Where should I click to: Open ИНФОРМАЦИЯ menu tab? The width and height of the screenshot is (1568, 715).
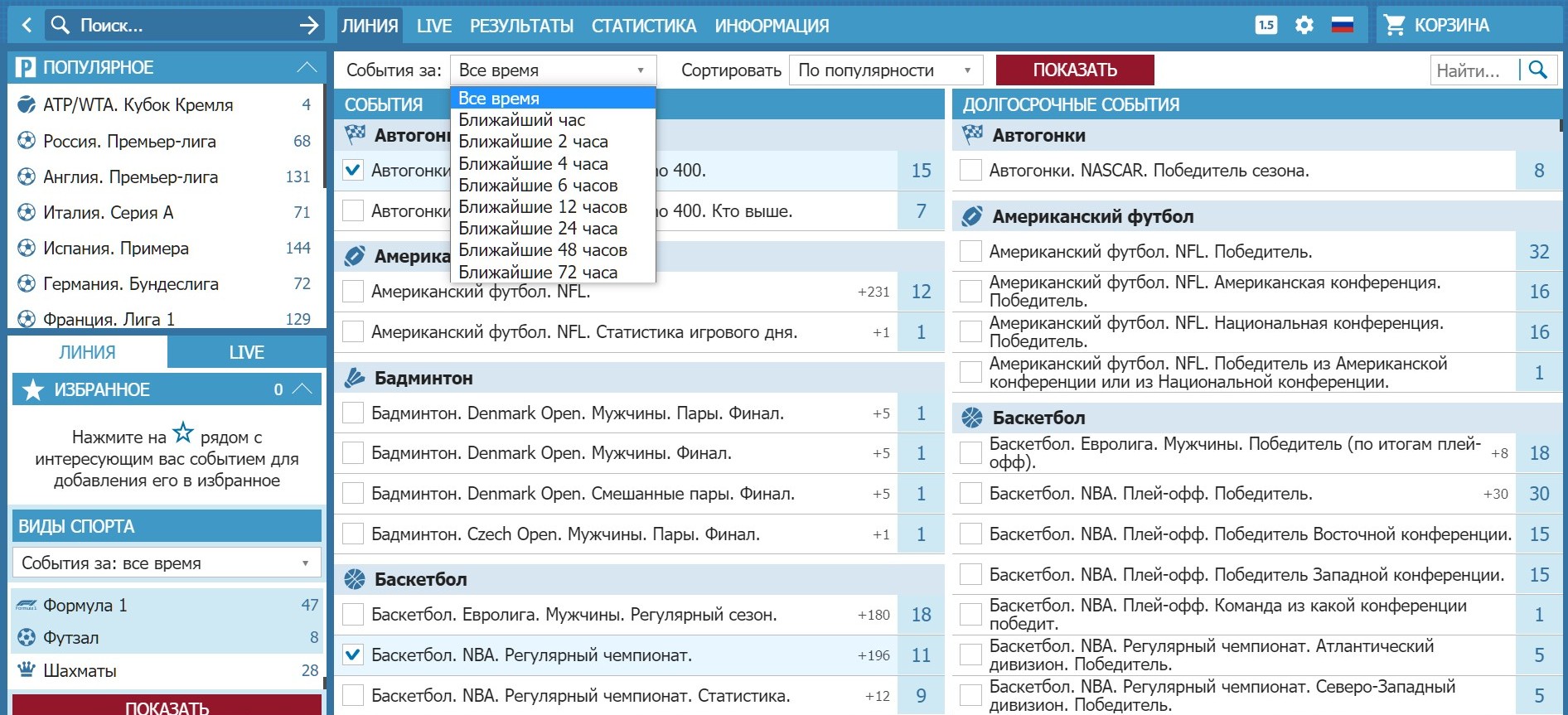click(772, 26)
